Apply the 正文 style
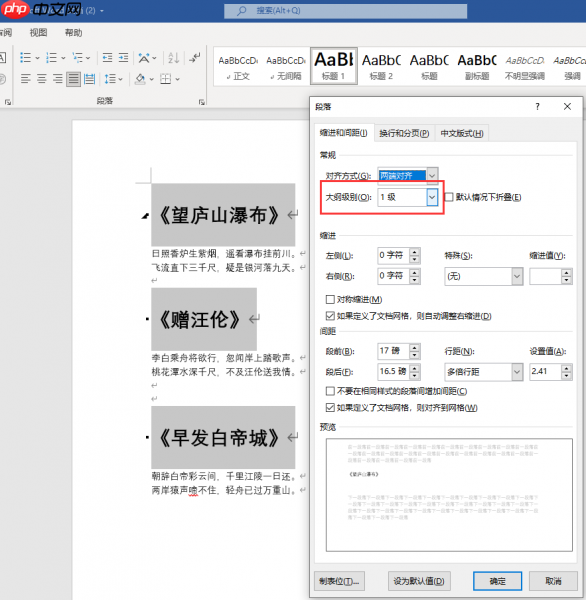The height and width of the screenshot is (600, 586). (x=238, y=66)
